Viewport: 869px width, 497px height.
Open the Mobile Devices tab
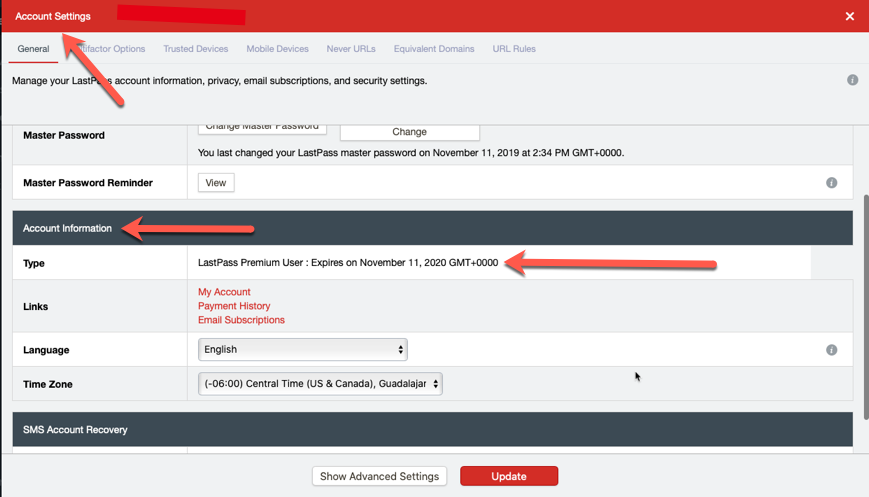[x=277, y=49]
